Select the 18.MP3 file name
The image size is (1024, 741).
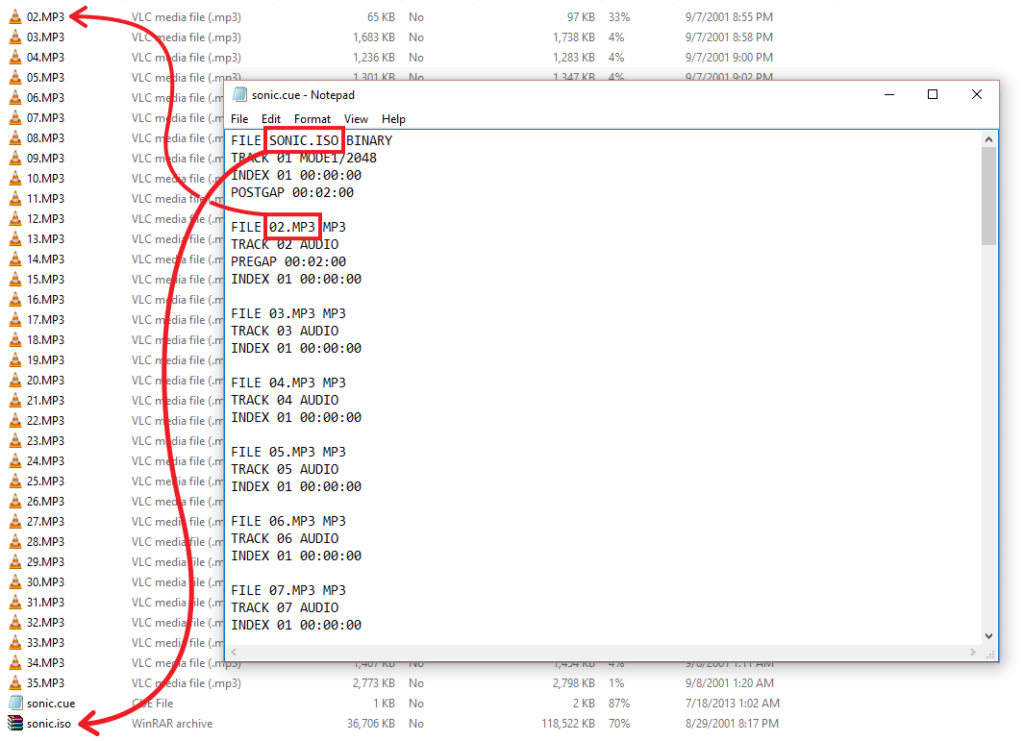click(x=46, y=340)
